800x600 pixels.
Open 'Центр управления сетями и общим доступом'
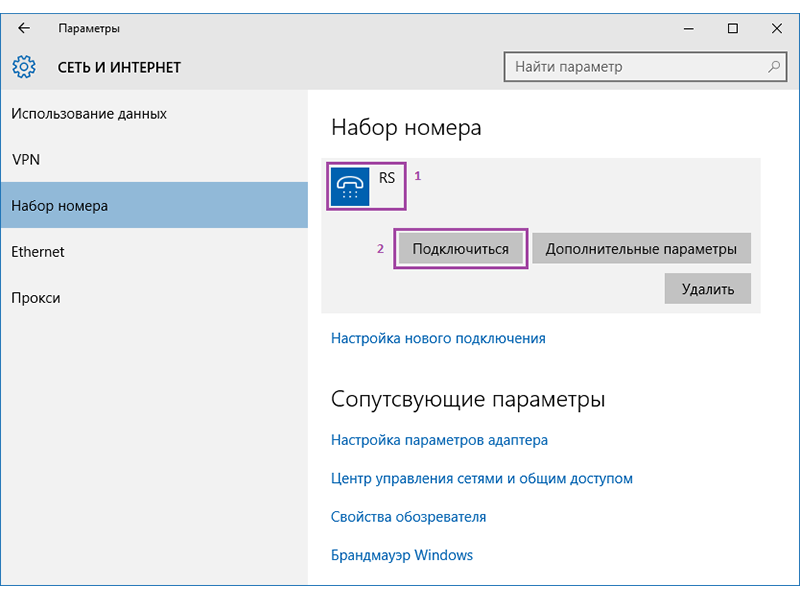pyautogui.click(x=482, y=479)
